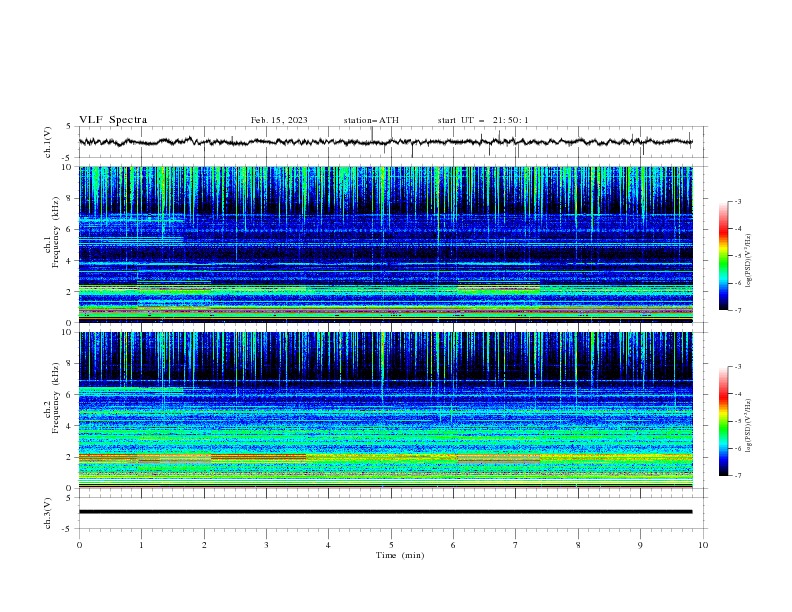Screen dimensions: 792x612
Task: Click the ch.2 colorbar "log(PSD)(V²/Hz)" label
Action: point(749,426)
